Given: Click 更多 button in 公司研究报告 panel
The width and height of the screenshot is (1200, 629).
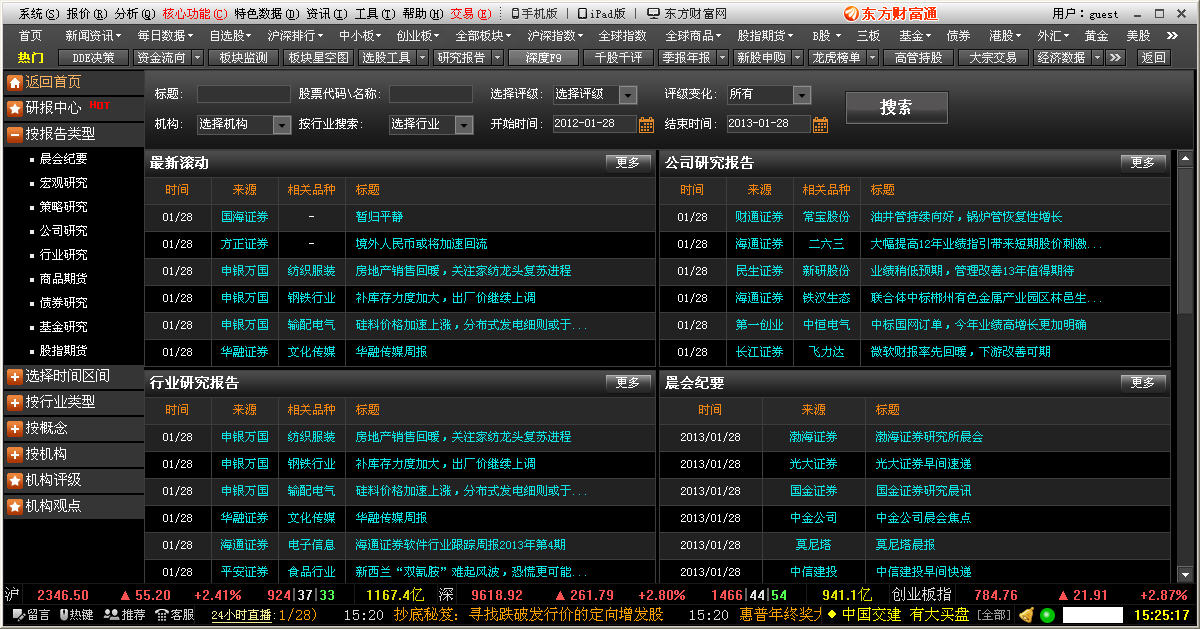Looking at the screenshot, I should (1142, 163).
